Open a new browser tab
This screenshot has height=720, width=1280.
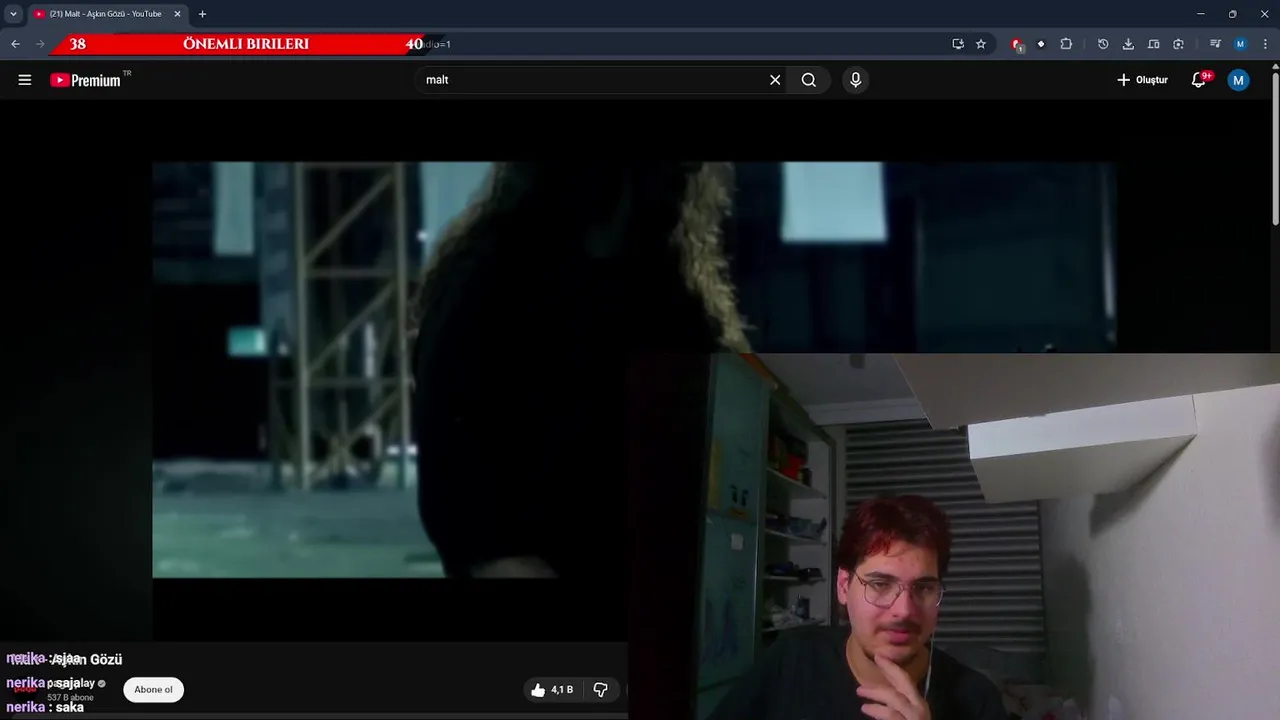[202, 14]
